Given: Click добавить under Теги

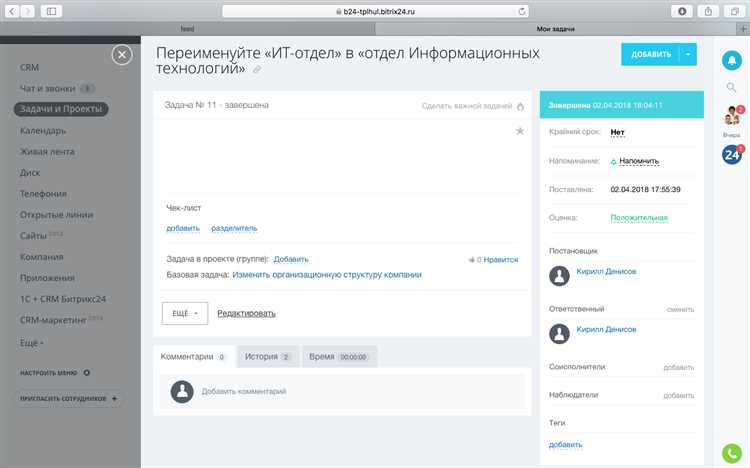Looking at the screenshot, I should tap(565, 445).
